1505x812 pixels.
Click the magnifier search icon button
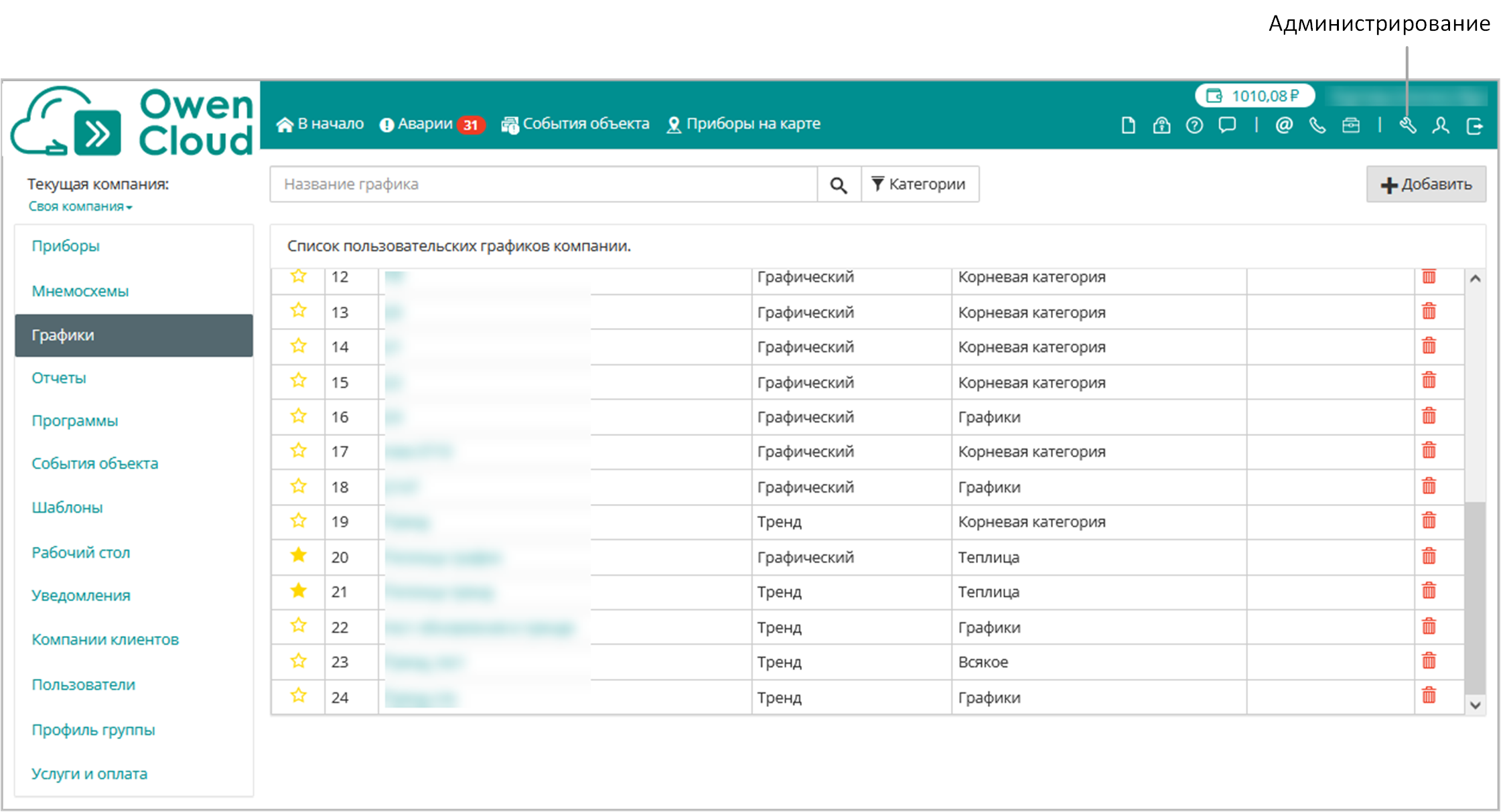pos(839,184)
